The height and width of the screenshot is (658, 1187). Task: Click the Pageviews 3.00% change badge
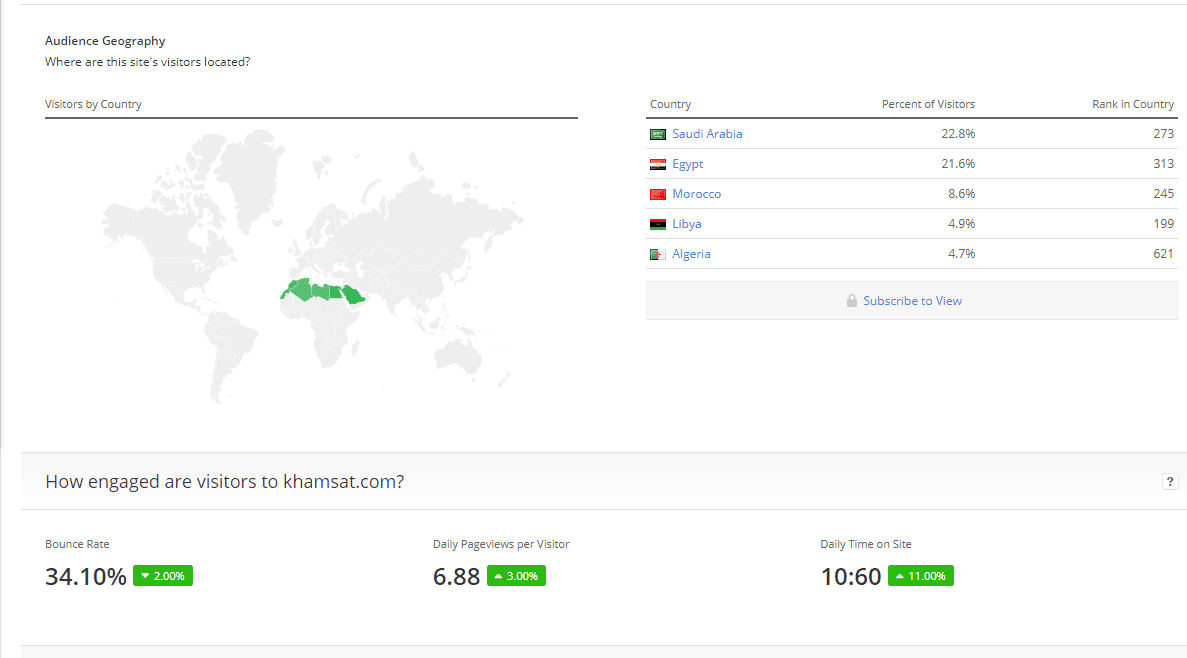[516, 575]
